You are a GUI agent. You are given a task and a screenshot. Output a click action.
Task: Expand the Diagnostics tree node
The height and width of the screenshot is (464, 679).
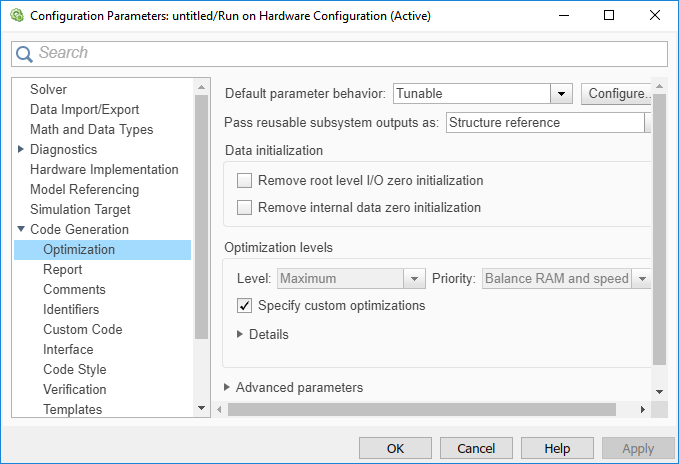point(21,149)
